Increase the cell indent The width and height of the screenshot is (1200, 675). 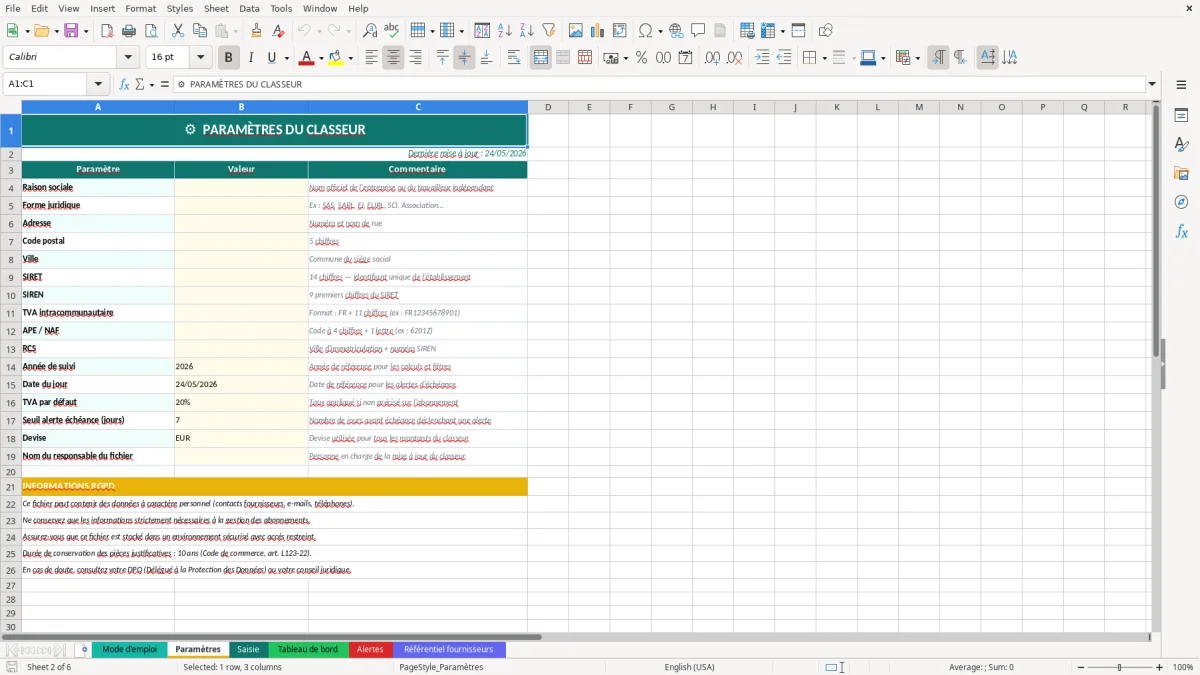(x=762, y=58)
